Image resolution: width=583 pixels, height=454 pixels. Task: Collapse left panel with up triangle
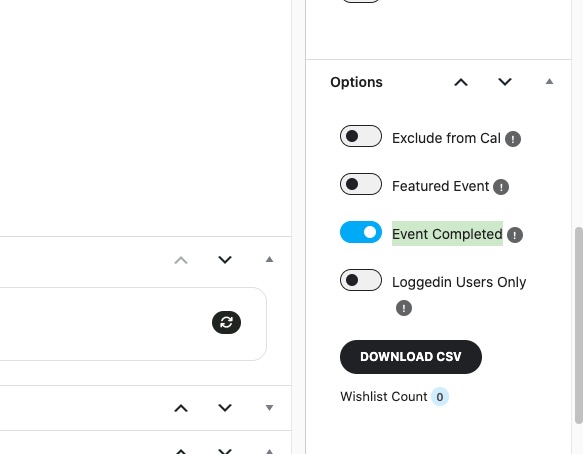coord(270,259)
